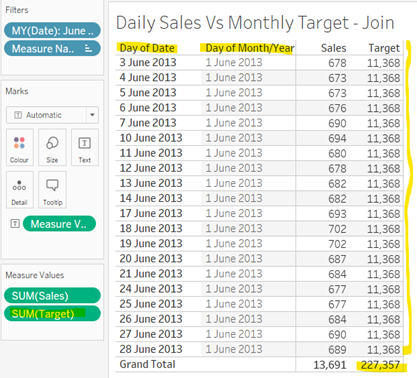The width and height of the screenshot is (417, 378).
Task: Open the MY(Date): June filter pill
Action: click(52, 31)
